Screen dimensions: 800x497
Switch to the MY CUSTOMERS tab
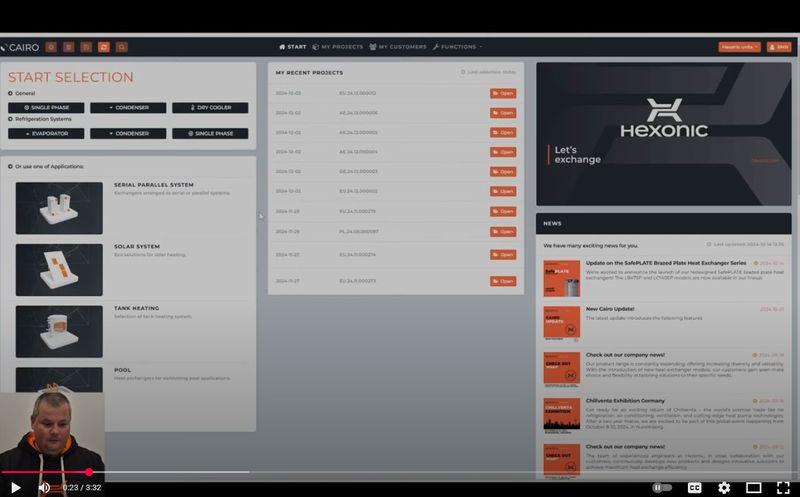(398, 47)
